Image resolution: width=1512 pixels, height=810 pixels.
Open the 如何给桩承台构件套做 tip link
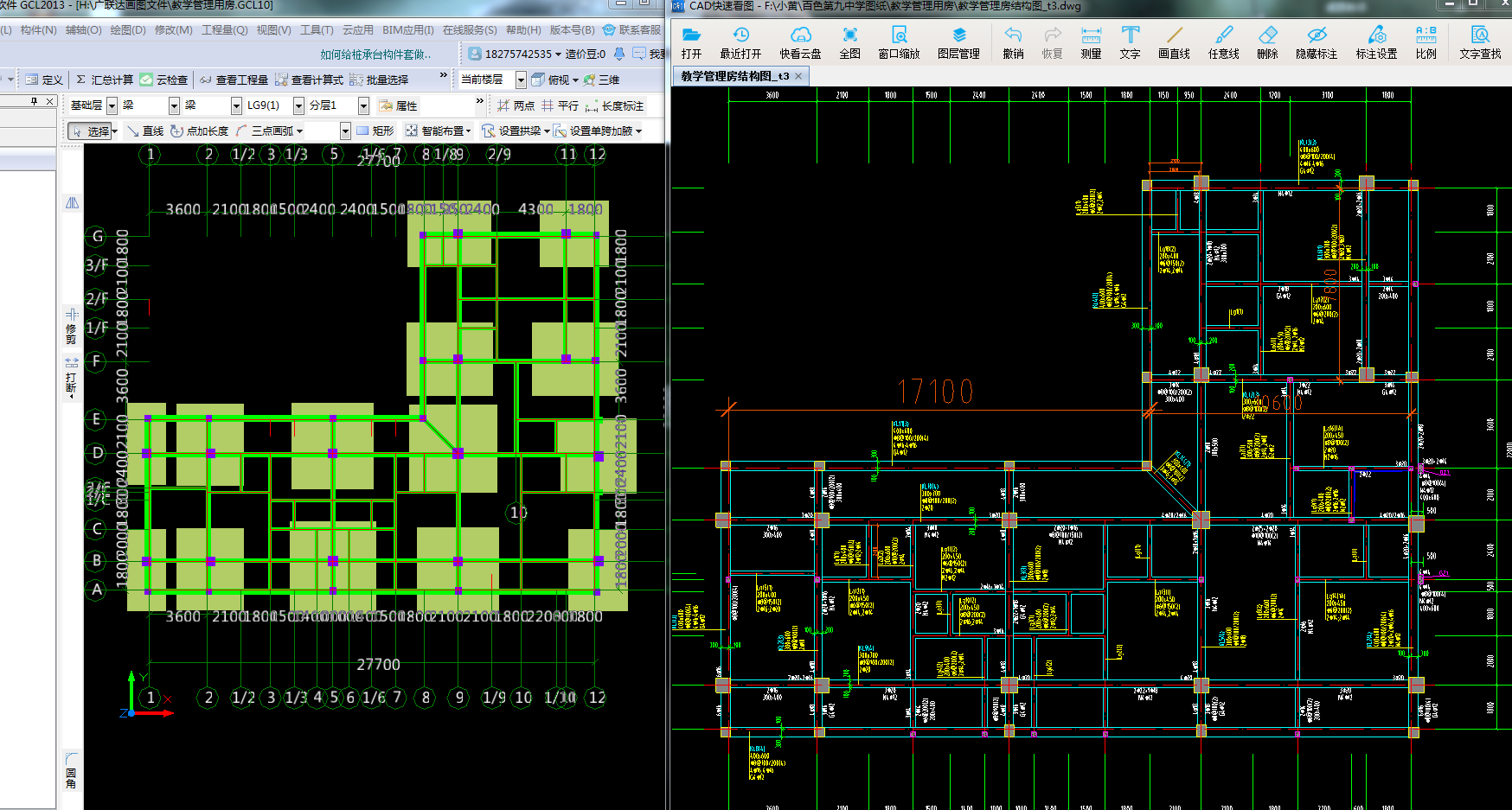375,54
